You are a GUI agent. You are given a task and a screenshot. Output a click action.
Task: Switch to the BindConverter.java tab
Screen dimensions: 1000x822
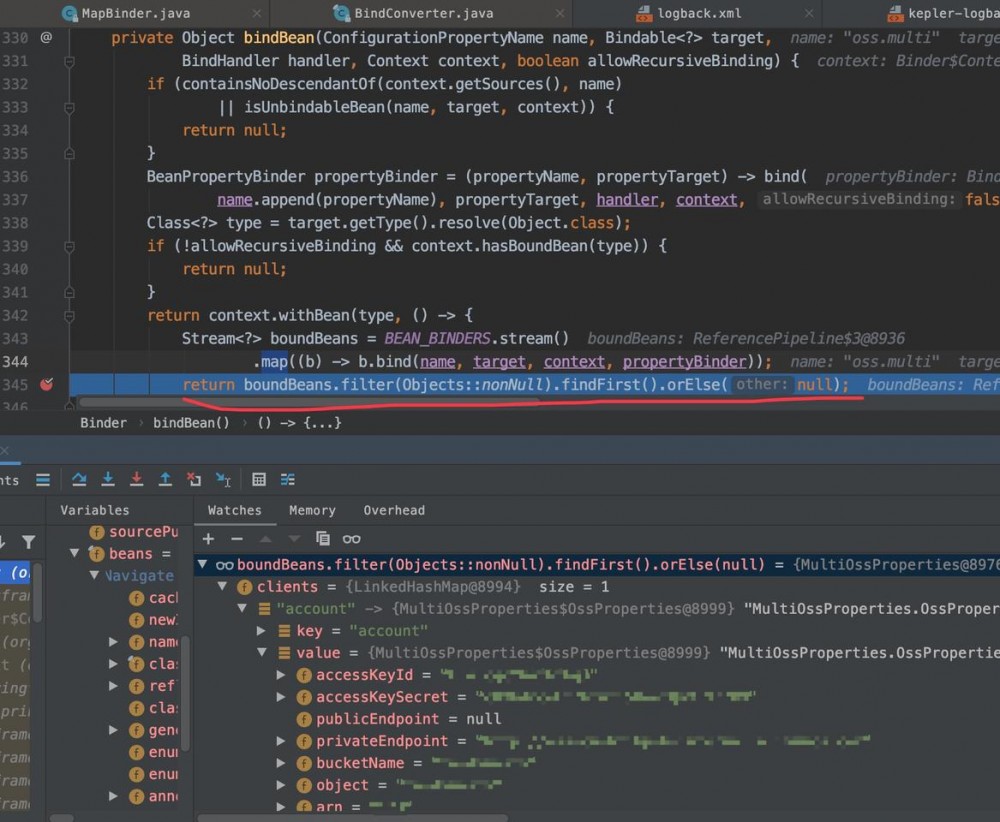pos(423,13)
